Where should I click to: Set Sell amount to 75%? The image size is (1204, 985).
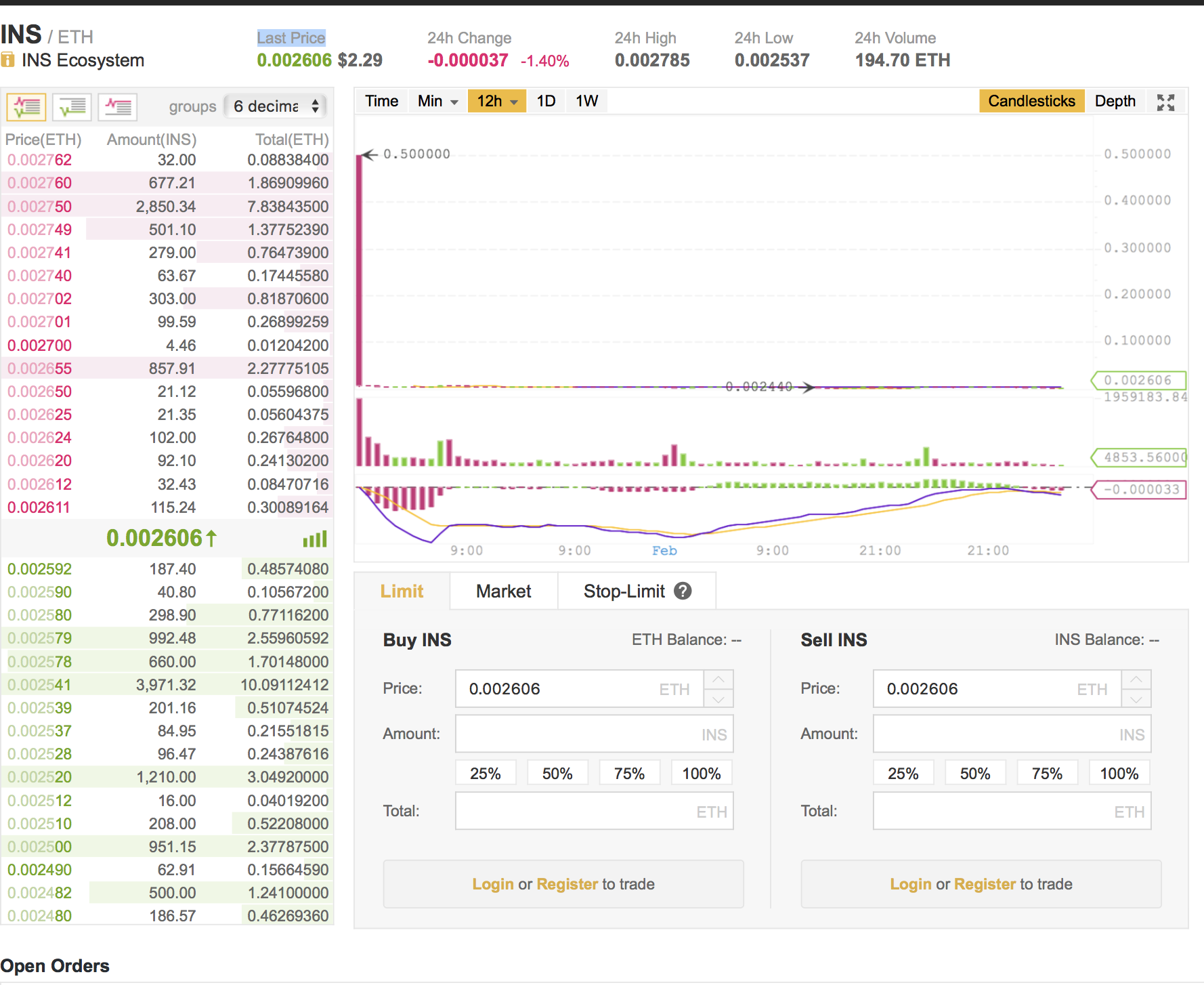1048,773
